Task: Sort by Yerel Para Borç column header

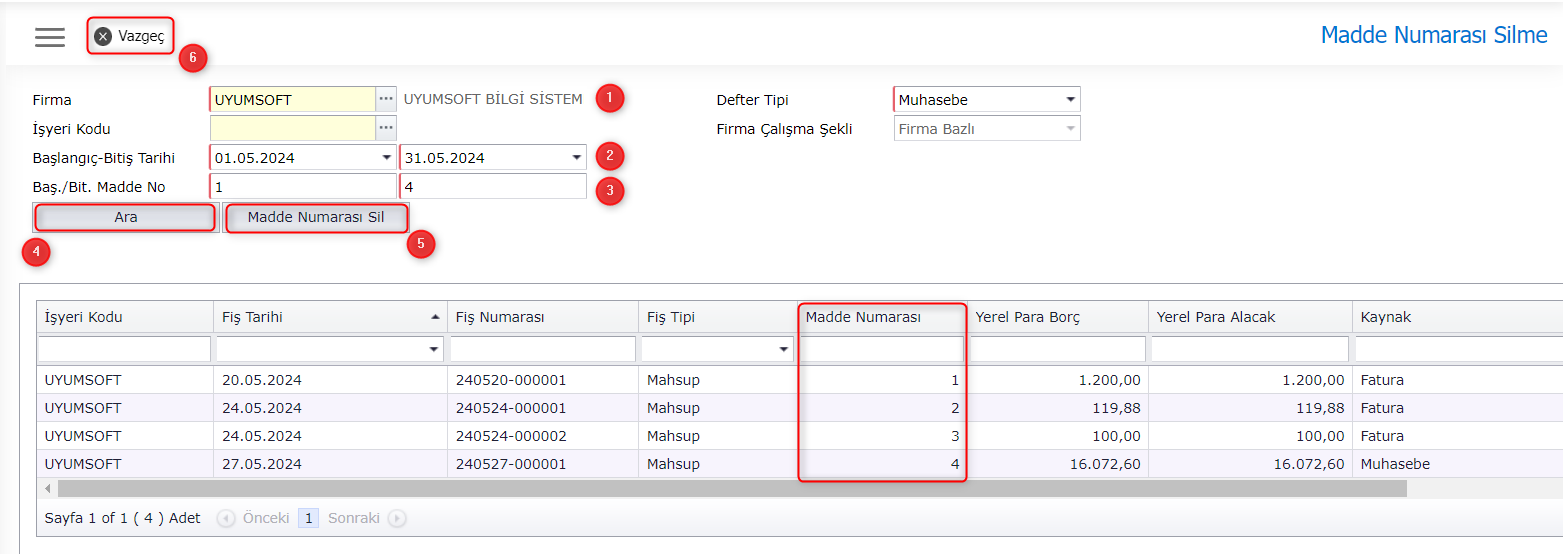Action: click(x=1058, y=317)
